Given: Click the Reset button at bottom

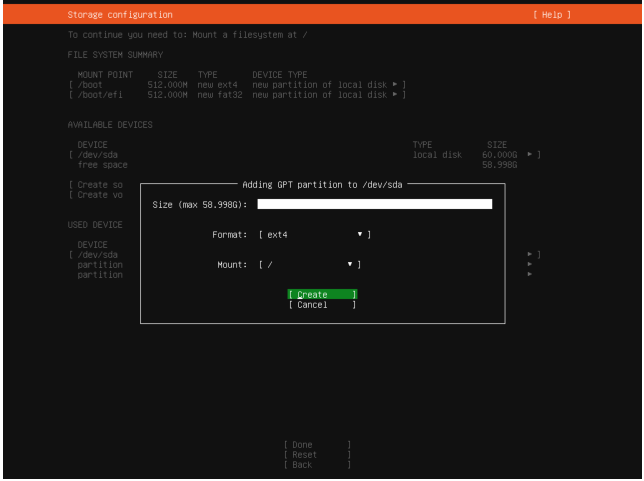Looking at the screenshot, I should point(318,455).
